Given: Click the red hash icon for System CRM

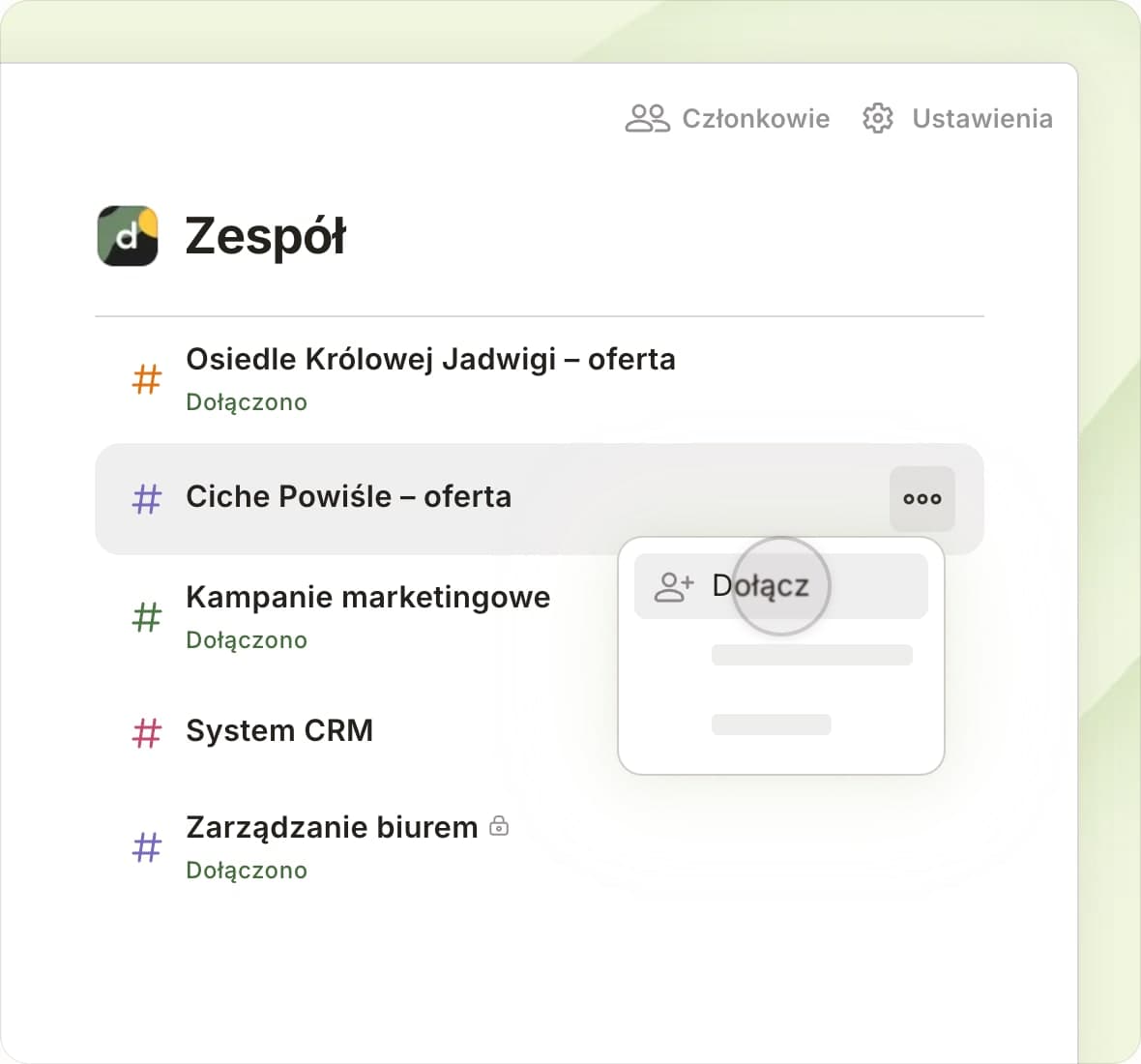Looking at the screenshot, I should [x=146, y=732].
